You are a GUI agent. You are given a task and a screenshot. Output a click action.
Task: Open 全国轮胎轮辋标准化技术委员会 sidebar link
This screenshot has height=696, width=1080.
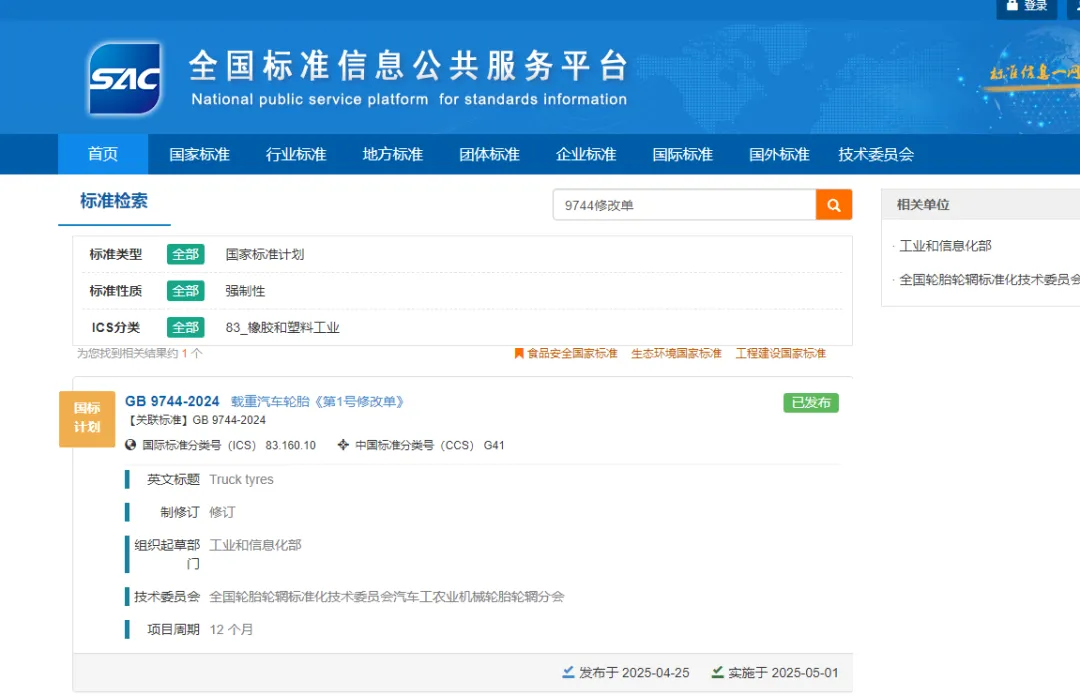click(989, 279)
